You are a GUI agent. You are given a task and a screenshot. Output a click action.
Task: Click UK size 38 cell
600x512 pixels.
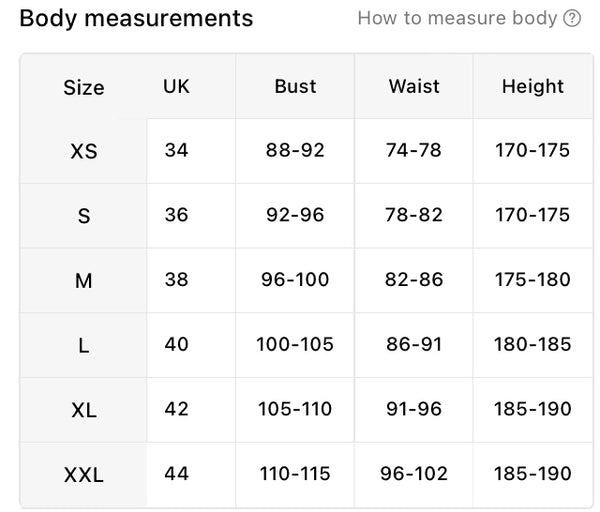[176, 280]
